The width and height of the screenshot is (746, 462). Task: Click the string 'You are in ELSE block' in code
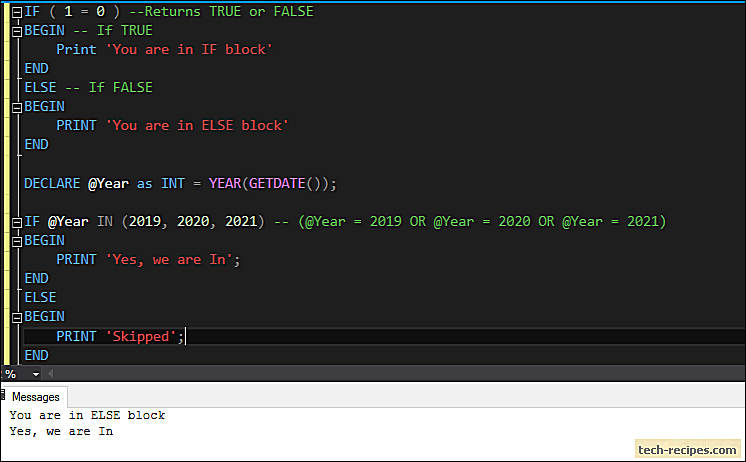[x=197, y=126]
